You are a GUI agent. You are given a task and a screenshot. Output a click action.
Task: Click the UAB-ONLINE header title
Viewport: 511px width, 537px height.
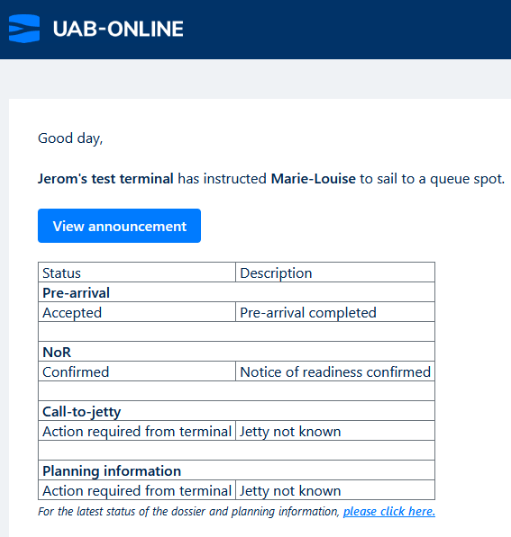click(x=118, y=29)
